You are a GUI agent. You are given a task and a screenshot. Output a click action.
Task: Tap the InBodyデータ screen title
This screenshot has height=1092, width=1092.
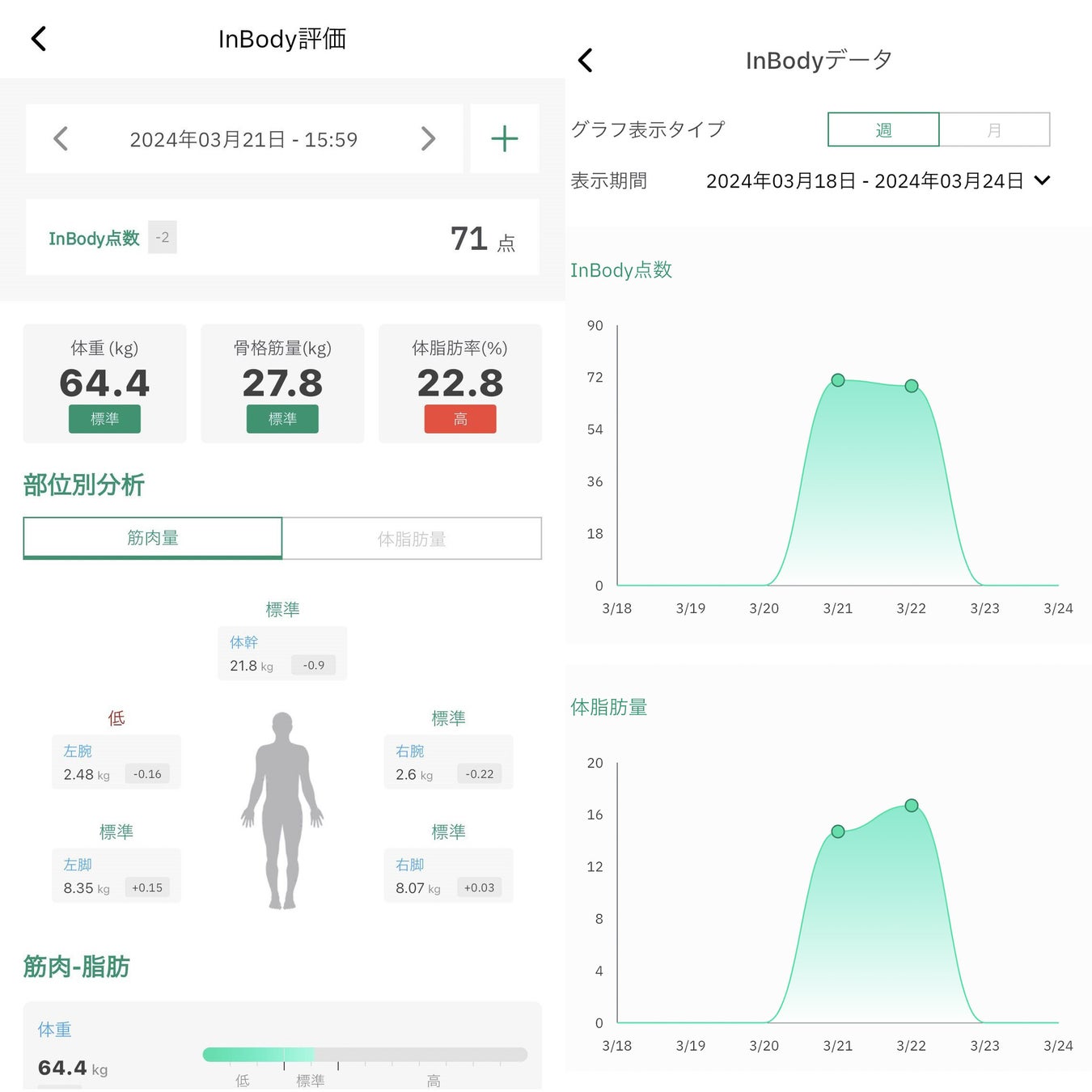click(x=819, y=60)
